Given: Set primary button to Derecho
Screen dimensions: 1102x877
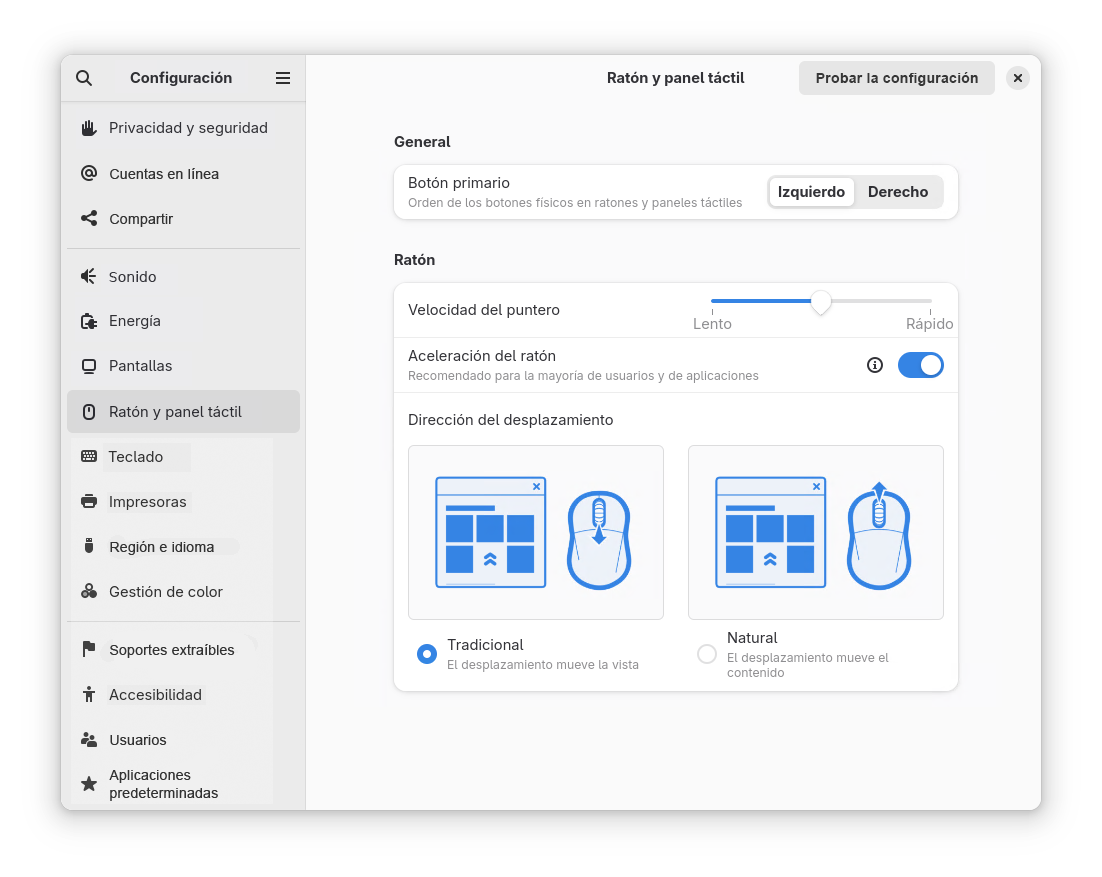Looking at the screenshot, I should 897,191.
